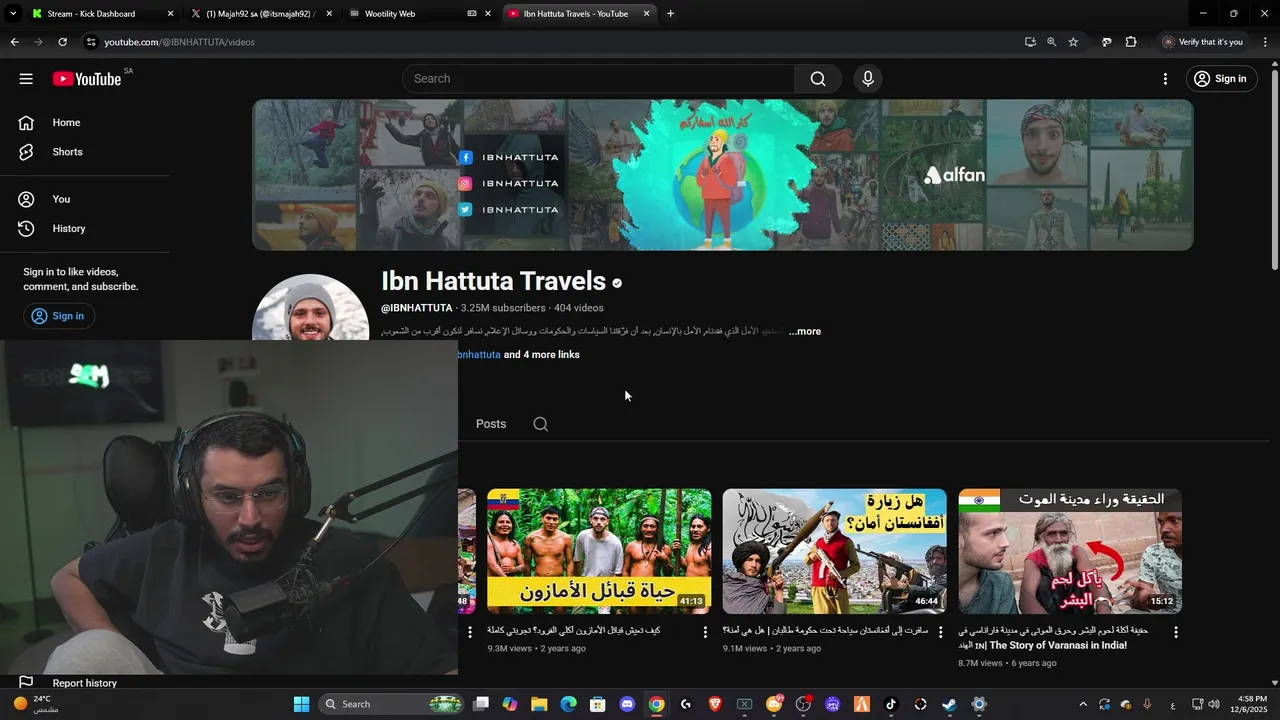Open File Explorer from the taskbar
Image resolution: width=1280 pixels, height=720 pixels.
(539, 704)
